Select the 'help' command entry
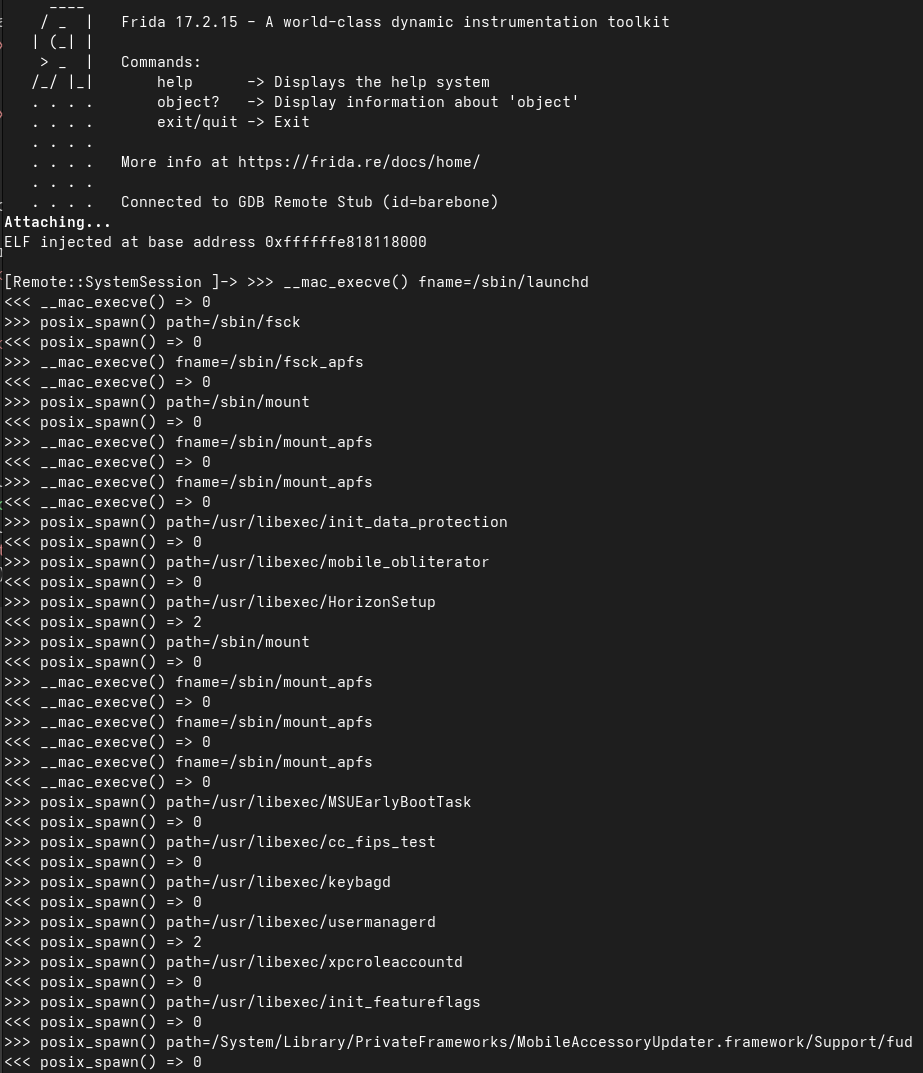 (x=323, y=82)
